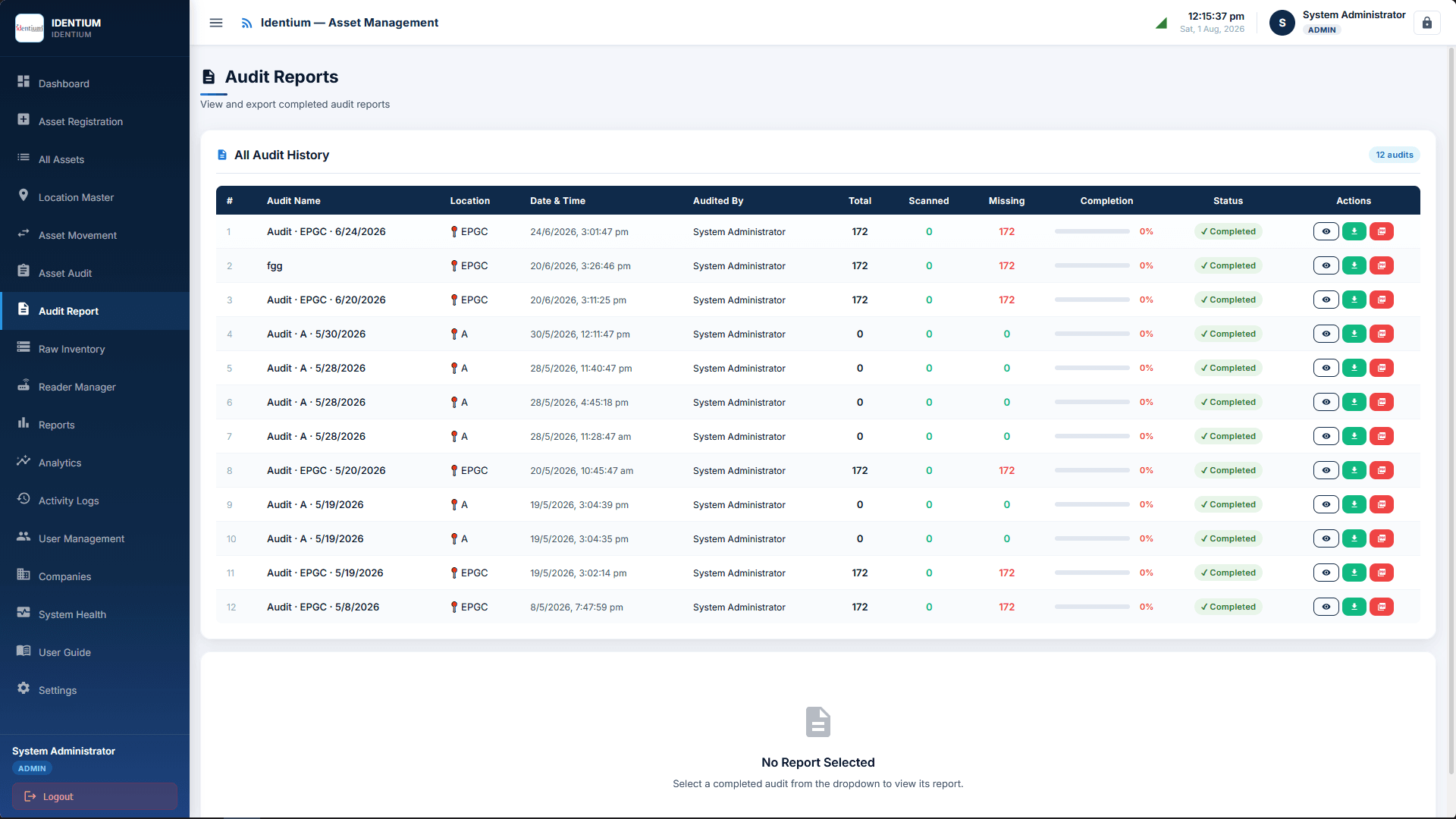1456x819 pixels.
Task: Export PDF for Audit · EPGC · 5/19/2026
Action: tap(1382, 573)
